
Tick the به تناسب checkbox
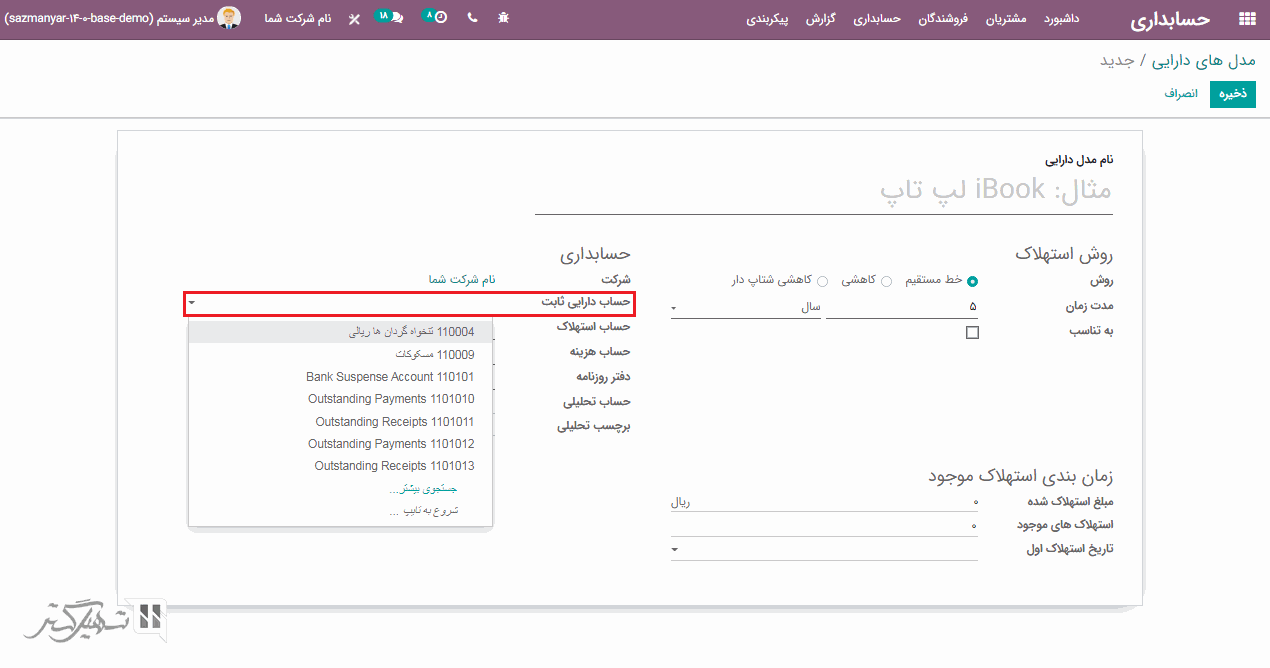(972, 332)
